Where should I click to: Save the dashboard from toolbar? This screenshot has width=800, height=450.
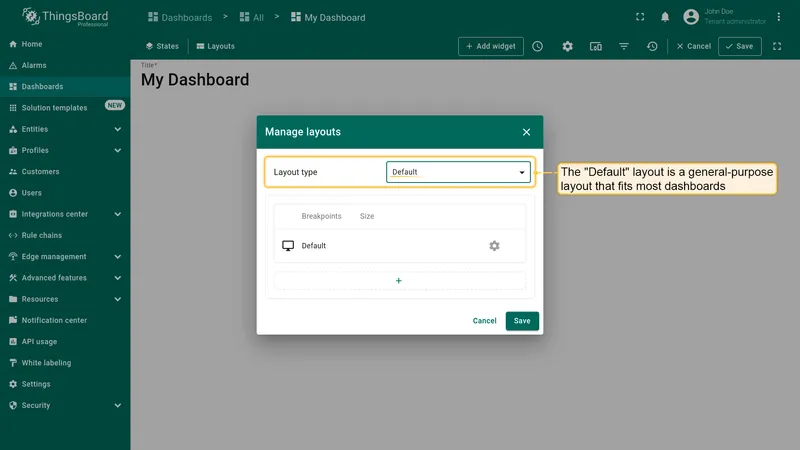(x=740, y=46)
